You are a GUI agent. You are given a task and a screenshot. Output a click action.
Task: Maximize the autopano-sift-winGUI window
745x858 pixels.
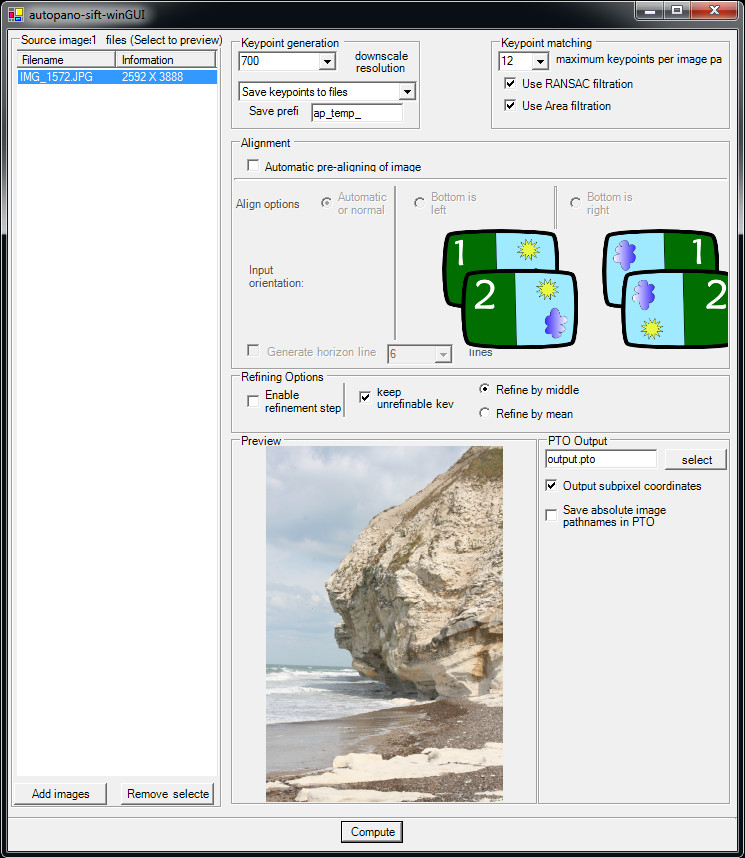tap(677, 11)
